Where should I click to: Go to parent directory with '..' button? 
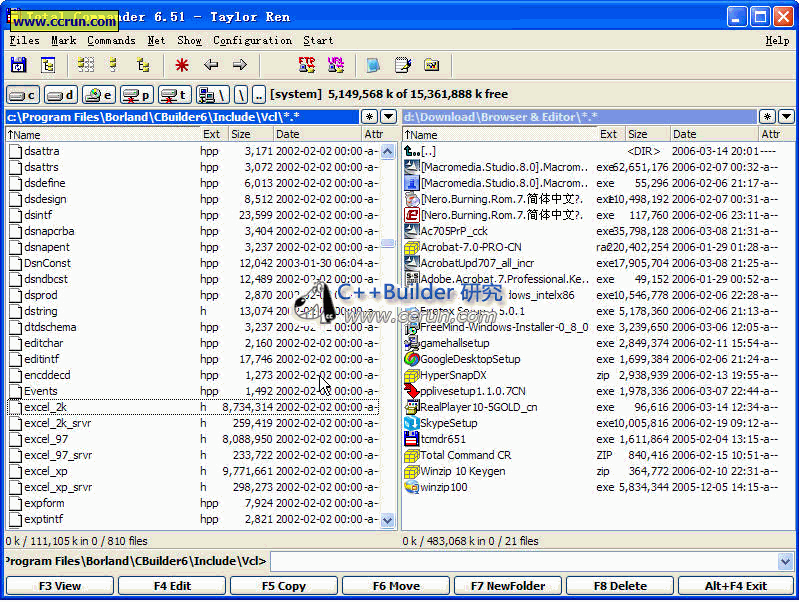tap(259, 95)
